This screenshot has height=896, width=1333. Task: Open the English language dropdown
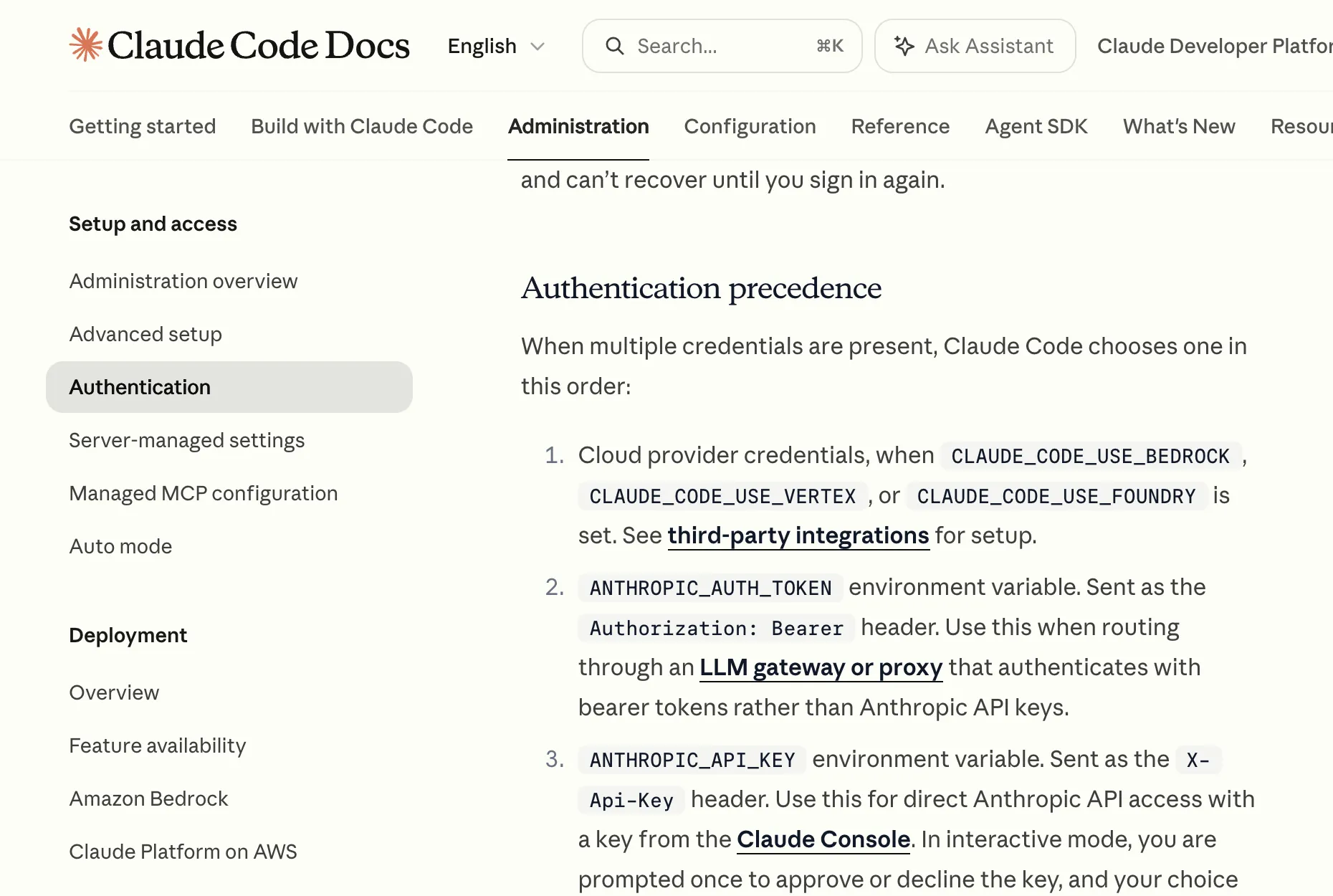pyautogui.click(x=497, y=46)
